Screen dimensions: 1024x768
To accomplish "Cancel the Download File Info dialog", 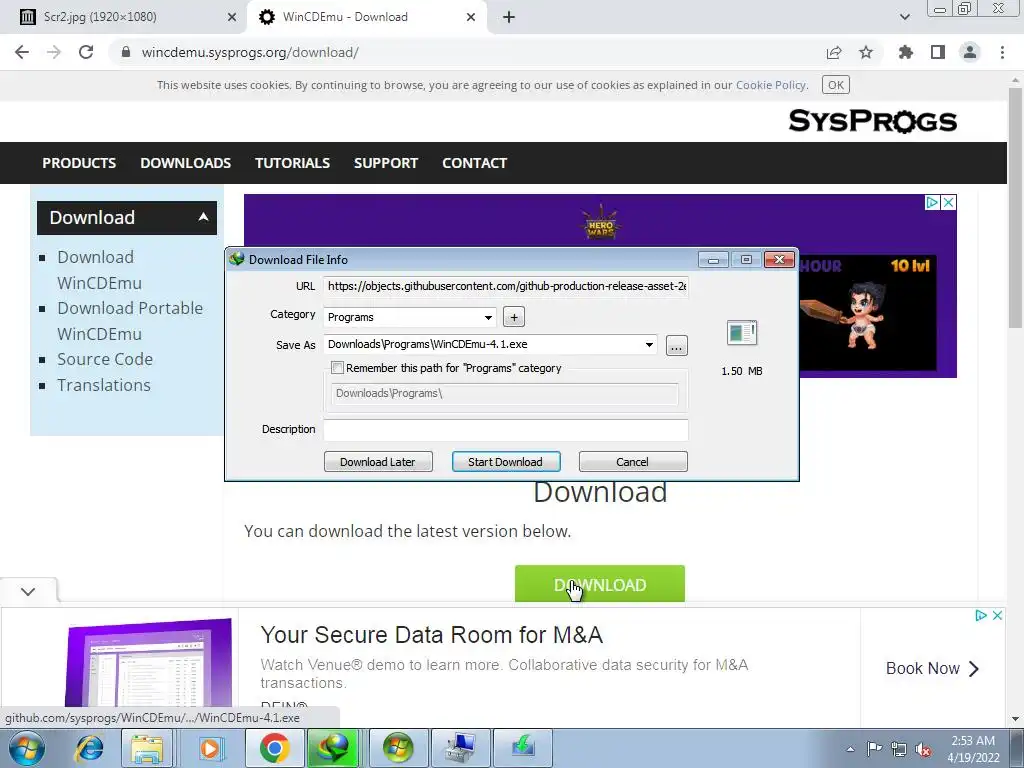I will [x=633, y=462].
